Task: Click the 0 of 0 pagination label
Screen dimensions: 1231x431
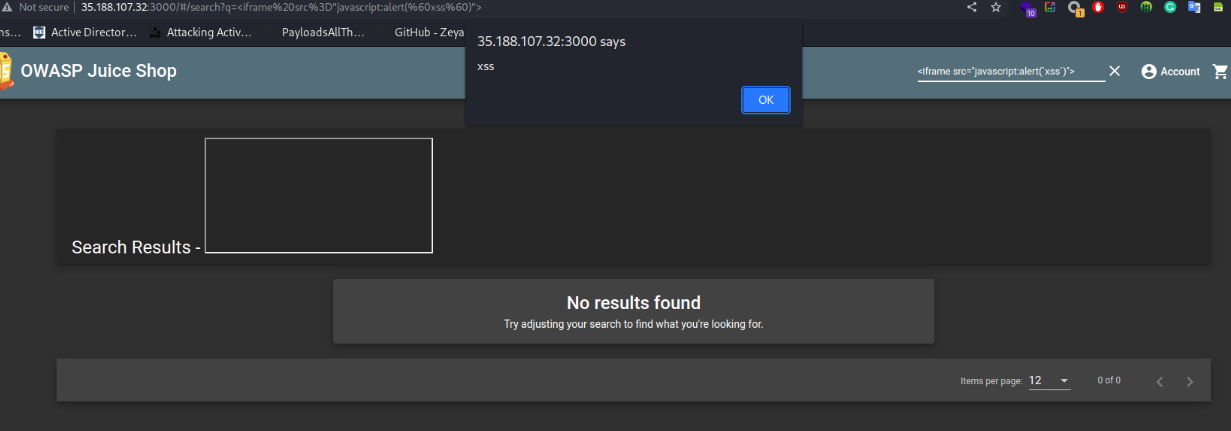Action: click(1109, 381)
